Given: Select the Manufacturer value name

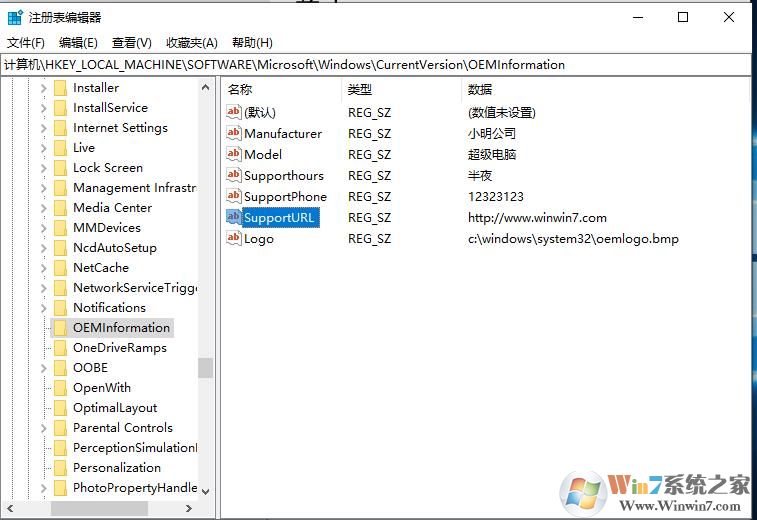Looking at the screenshot, I should [x=283, y=133].
